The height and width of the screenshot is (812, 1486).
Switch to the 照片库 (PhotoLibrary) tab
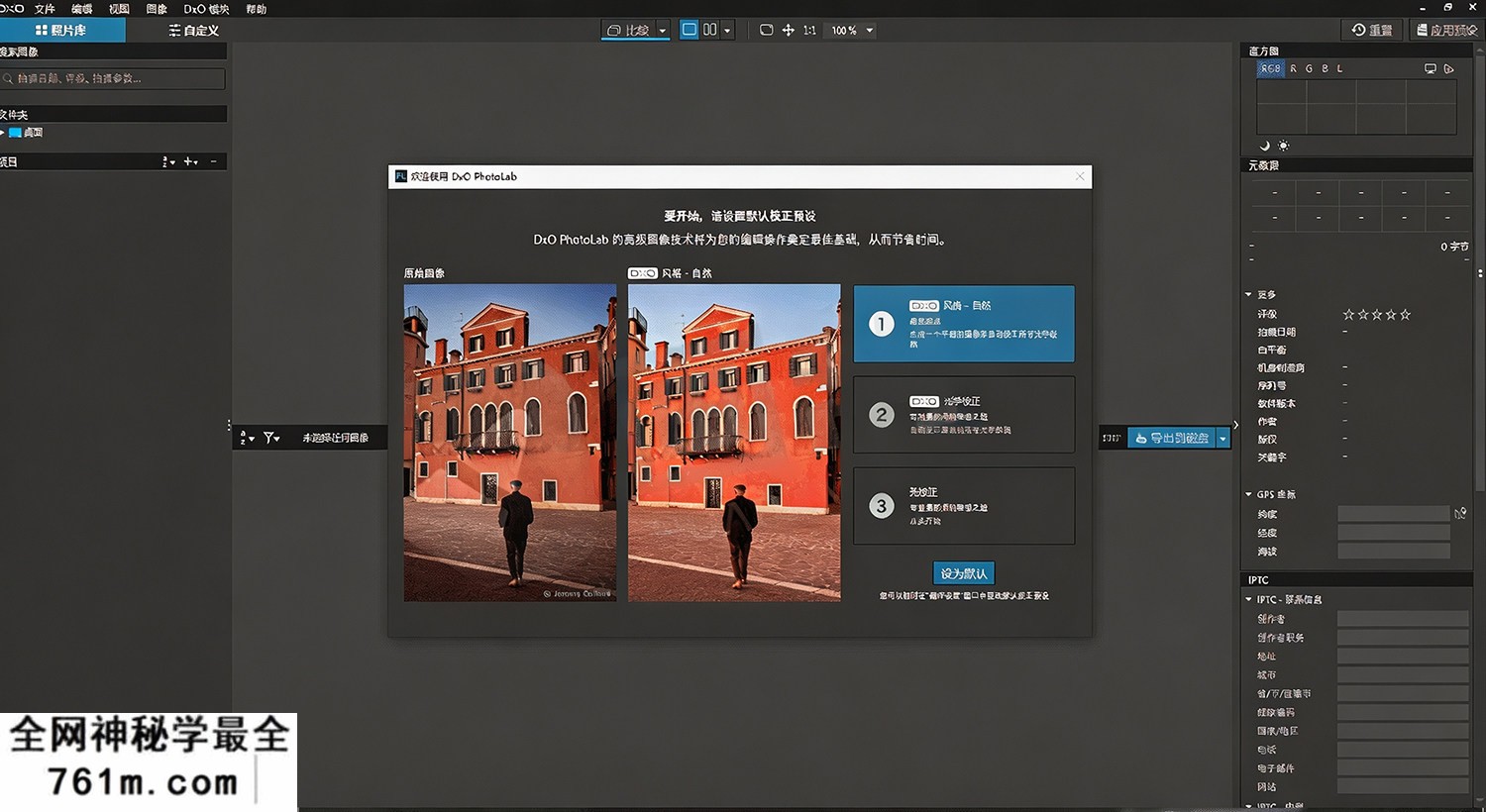click(61, 31)
